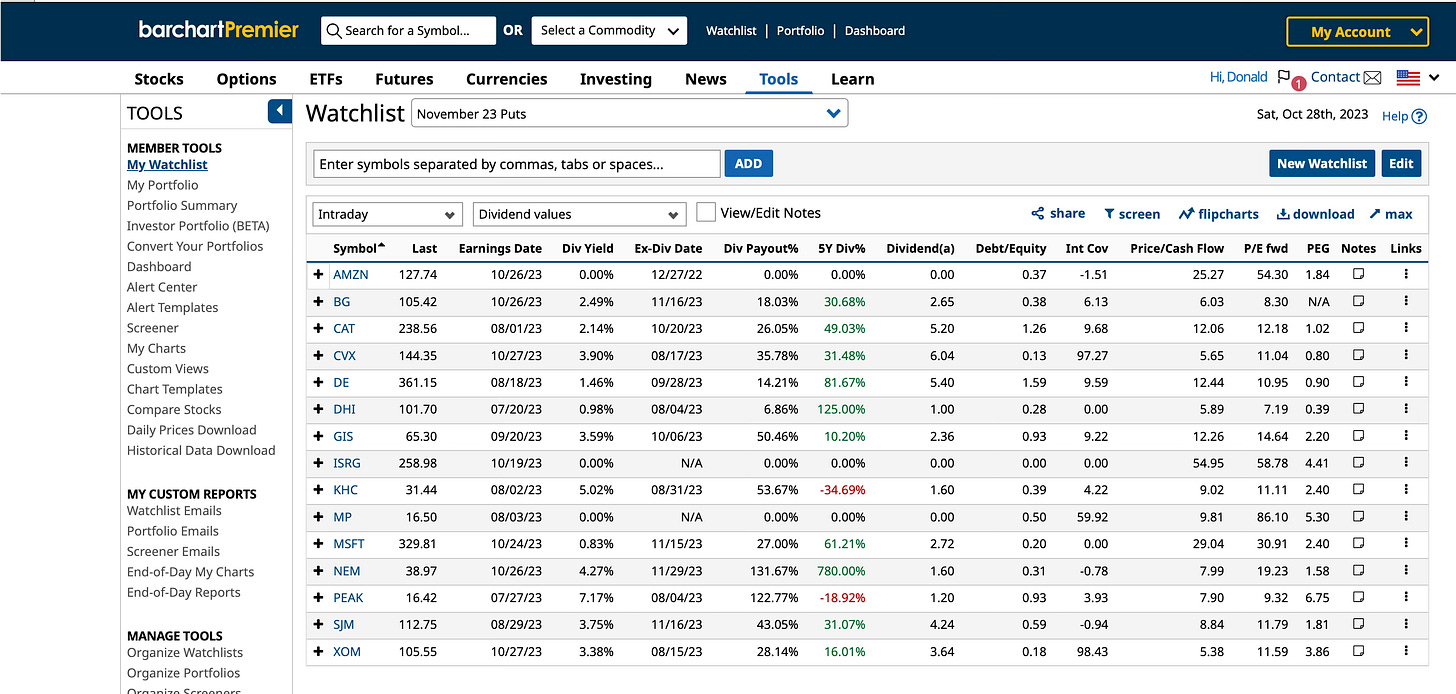Screen dimensions: 1456x694
Task: Expand the AMZN row
Action: tap(318, 274)
